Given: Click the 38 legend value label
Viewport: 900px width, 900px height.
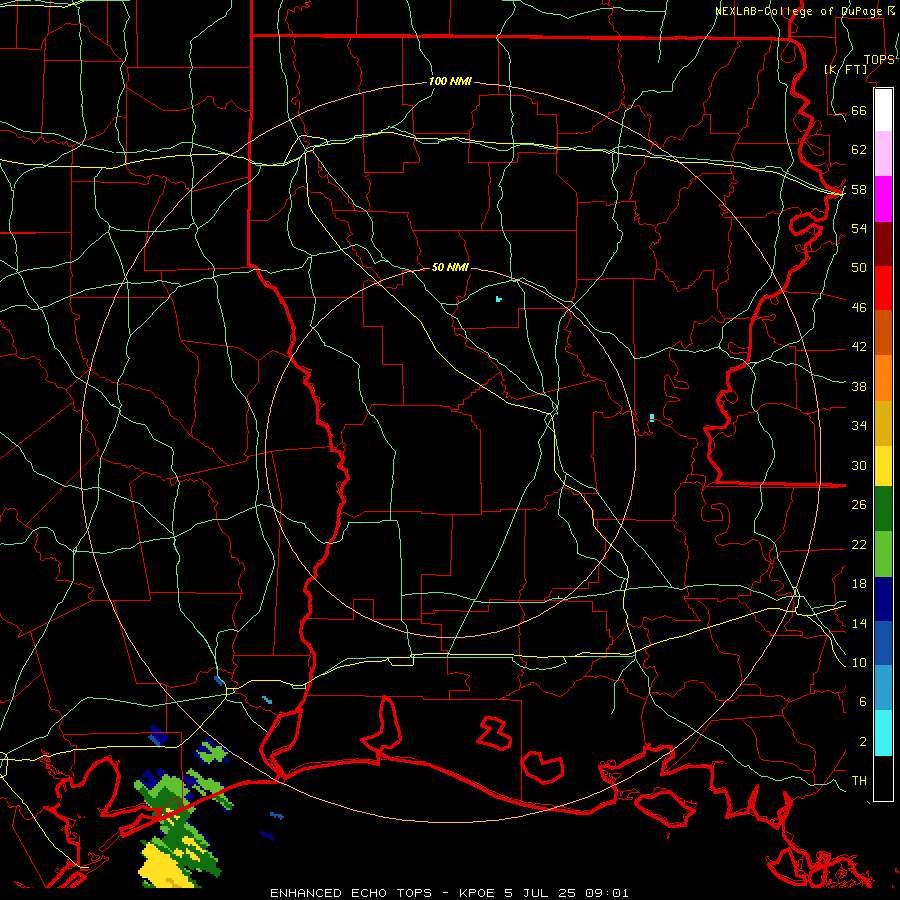Looking at the screenshot, I should click(x=859, y=387).
